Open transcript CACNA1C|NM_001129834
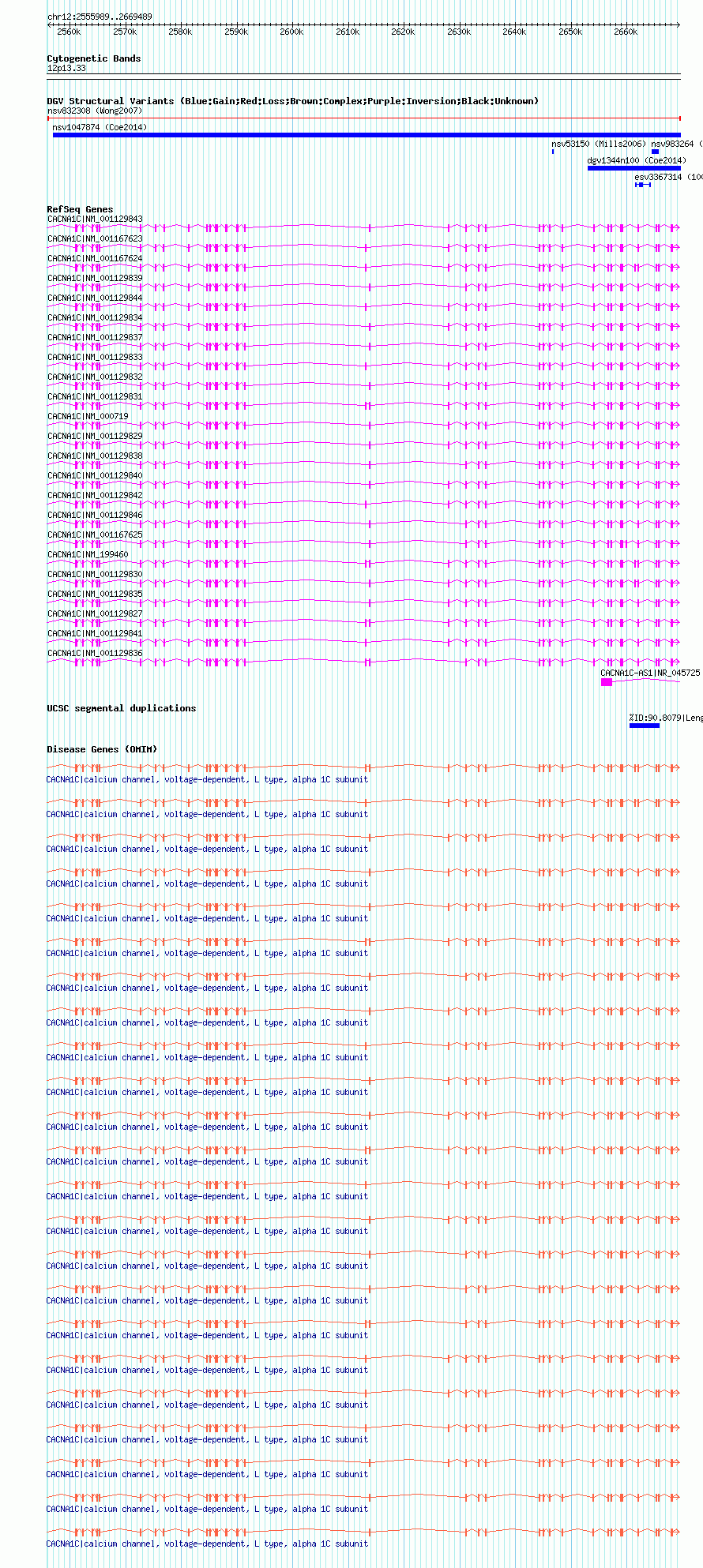The width and height of the screenshot is (703, 1568). [95, 318]
